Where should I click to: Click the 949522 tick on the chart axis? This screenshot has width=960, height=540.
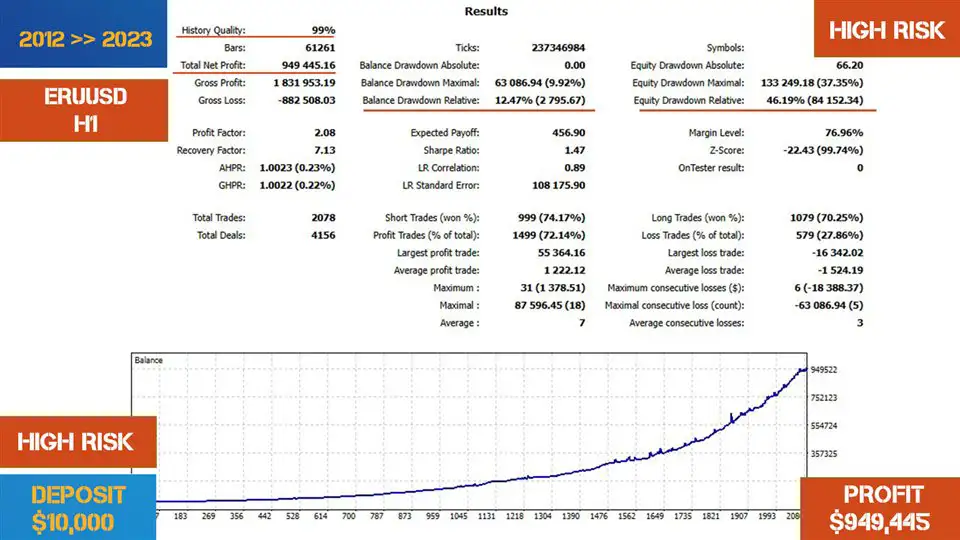coord(830,370)
